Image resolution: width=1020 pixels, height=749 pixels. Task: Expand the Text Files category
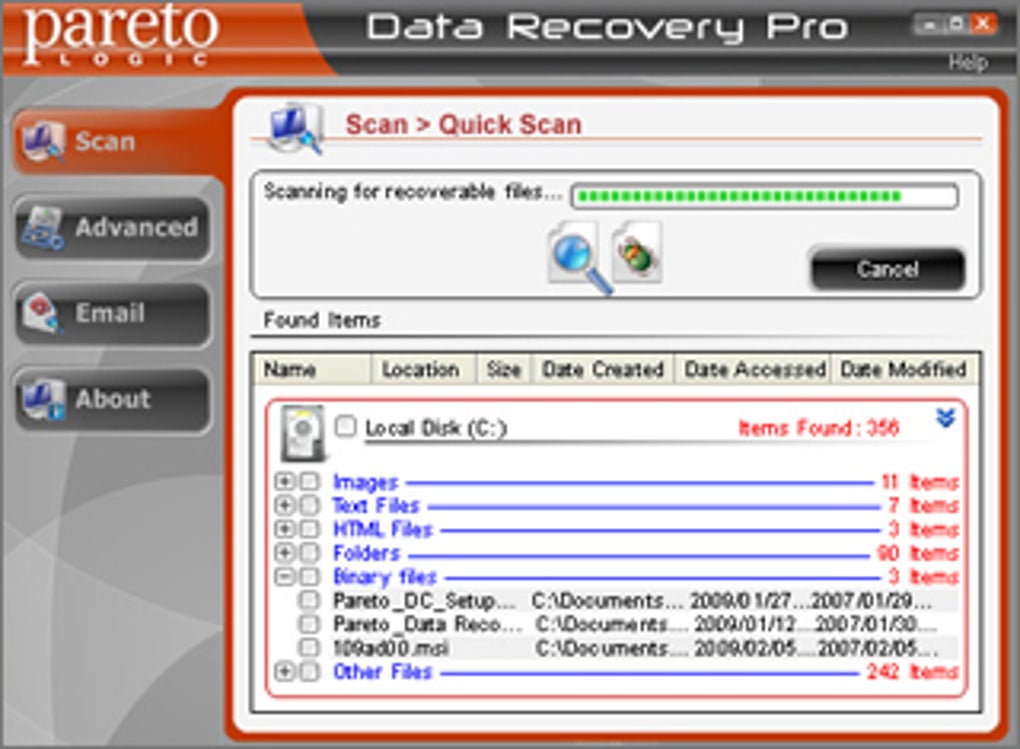[284, 505]
